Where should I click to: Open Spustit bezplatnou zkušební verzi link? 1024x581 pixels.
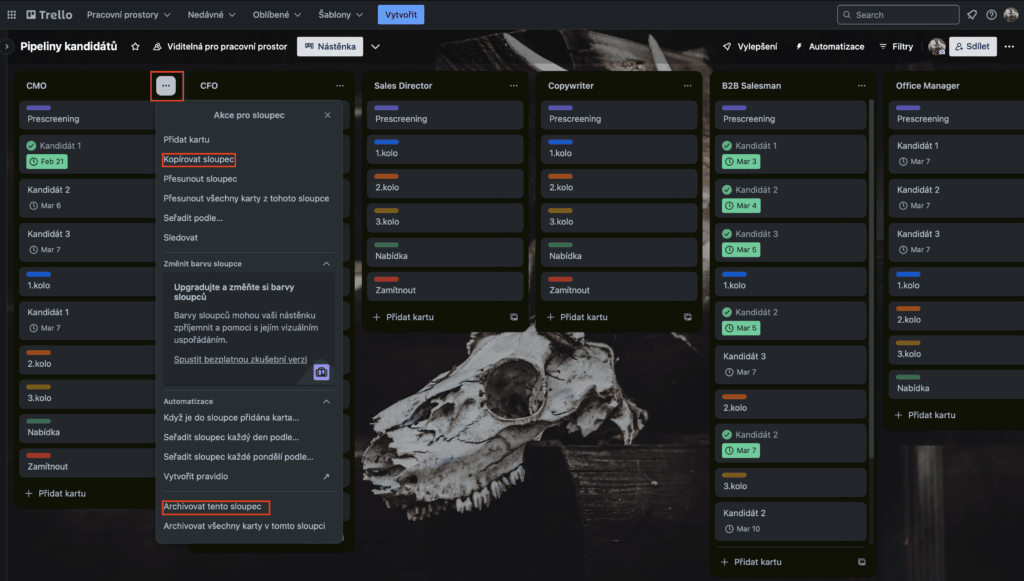tap(240, 359)
